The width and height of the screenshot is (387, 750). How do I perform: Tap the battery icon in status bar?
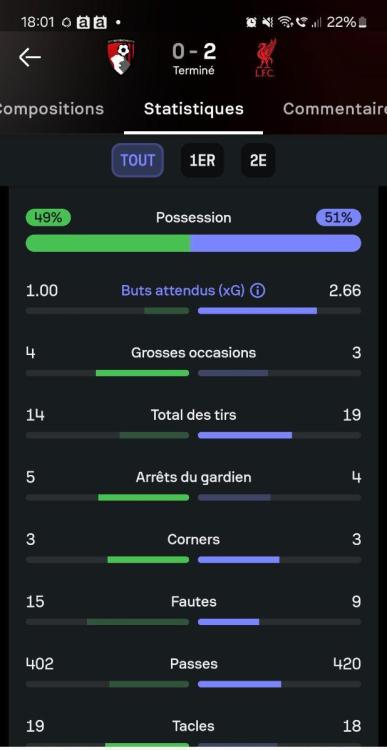pyautogui.click(x=363, y=22)
